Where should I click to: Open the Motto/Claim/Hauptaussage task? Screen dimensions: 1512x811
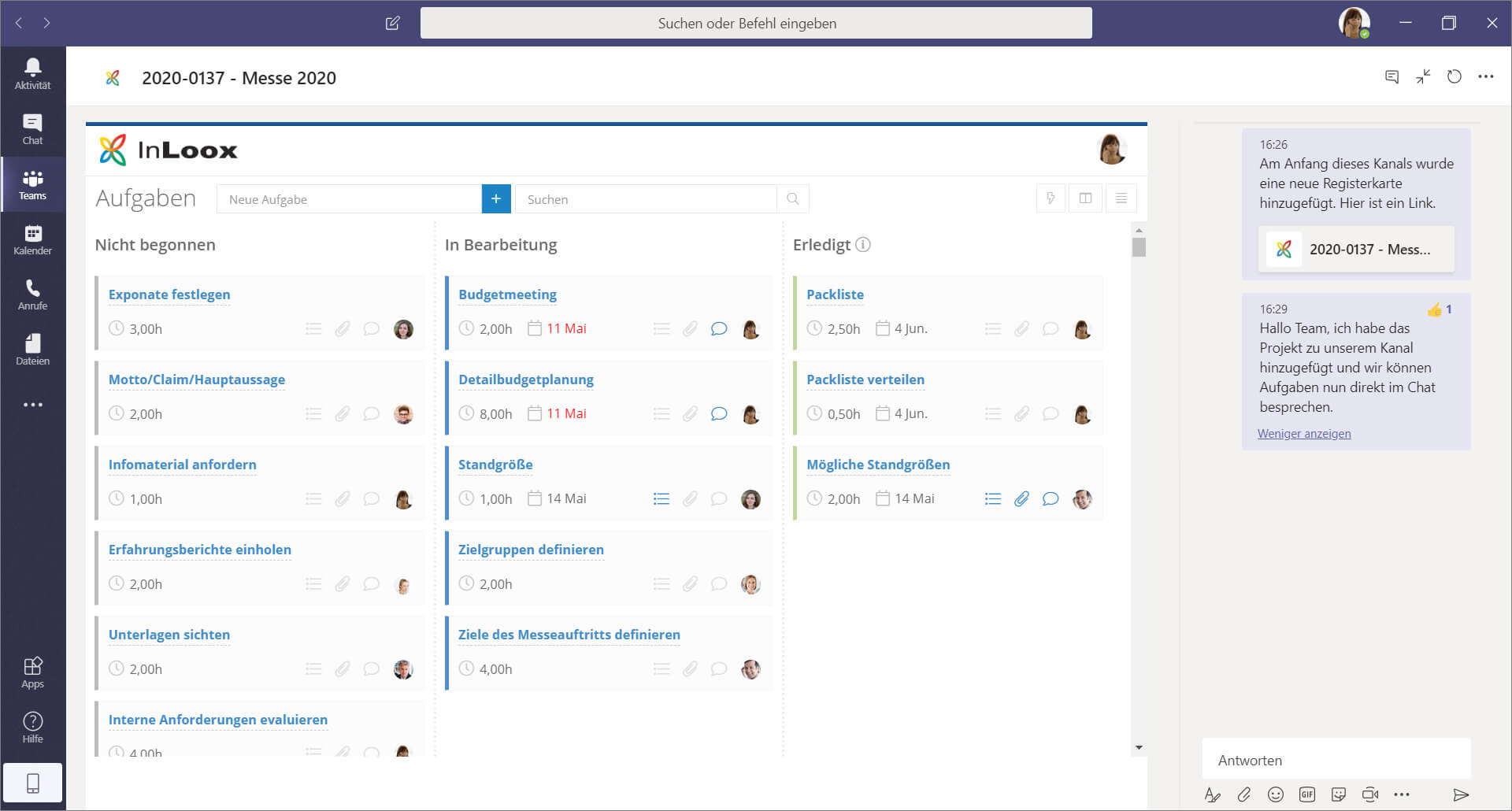[x=197, y=380]
